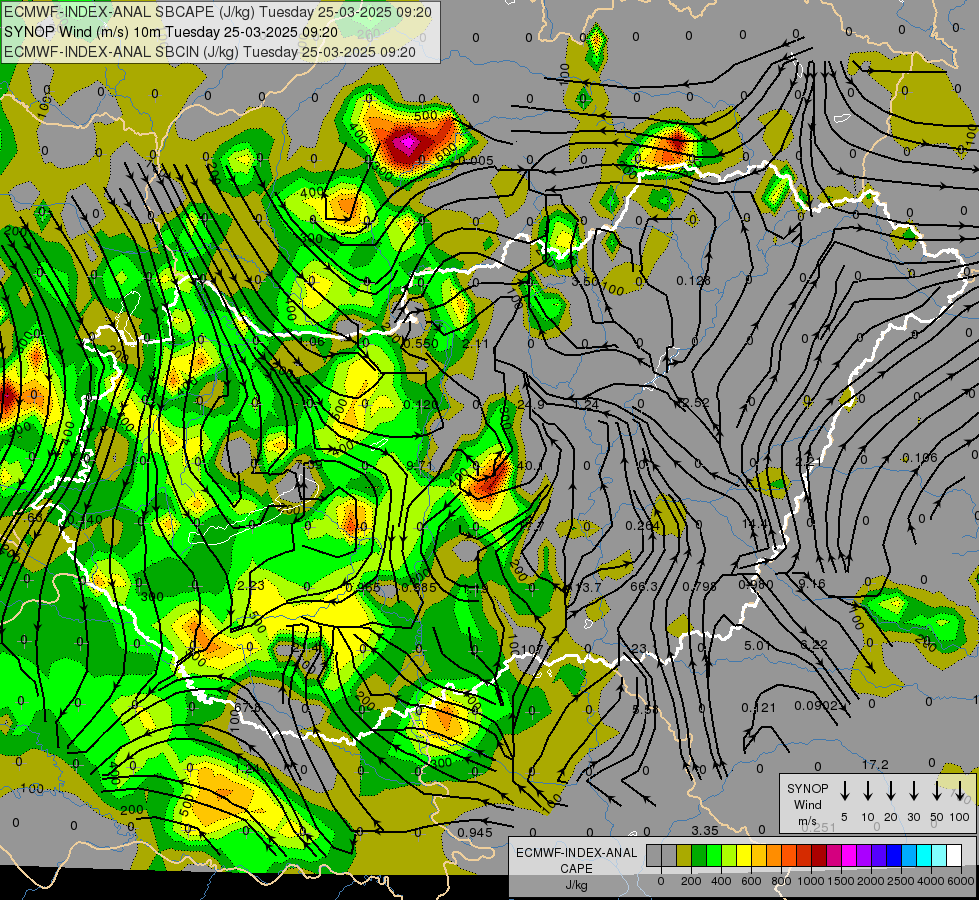Click the map value 3.35
This screenshot has height=900, width=979.
tap(705, 830)
